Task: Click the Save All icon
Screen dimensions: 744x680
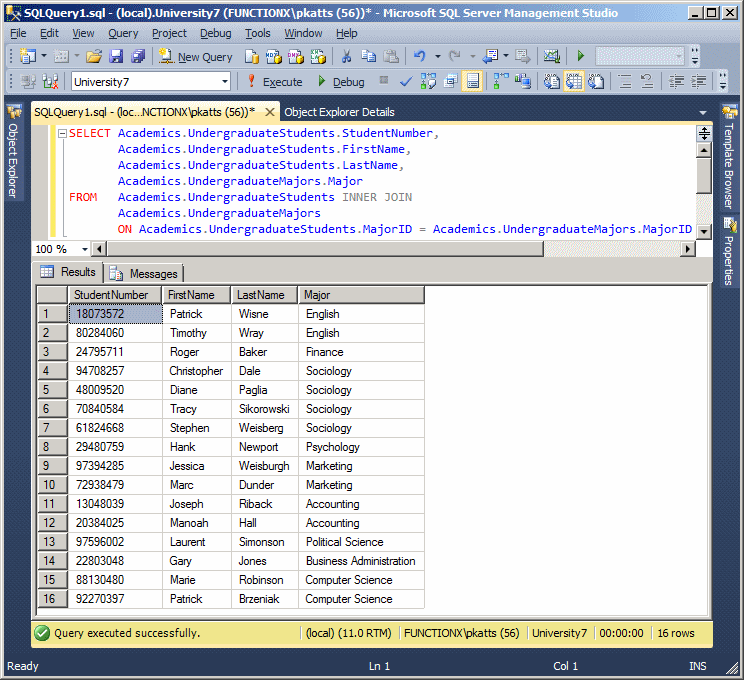Action: 138,56
